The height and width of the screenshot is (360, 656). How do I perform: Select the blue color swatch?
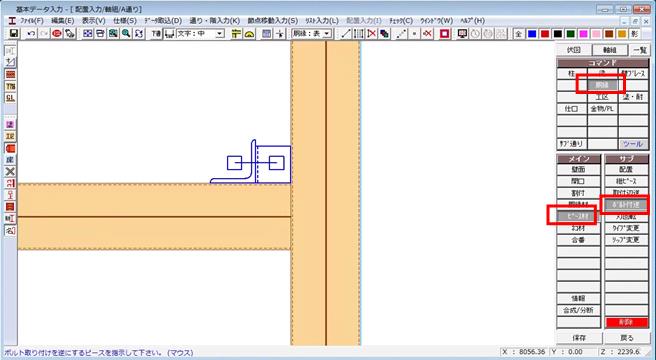[x=532, y=34]
